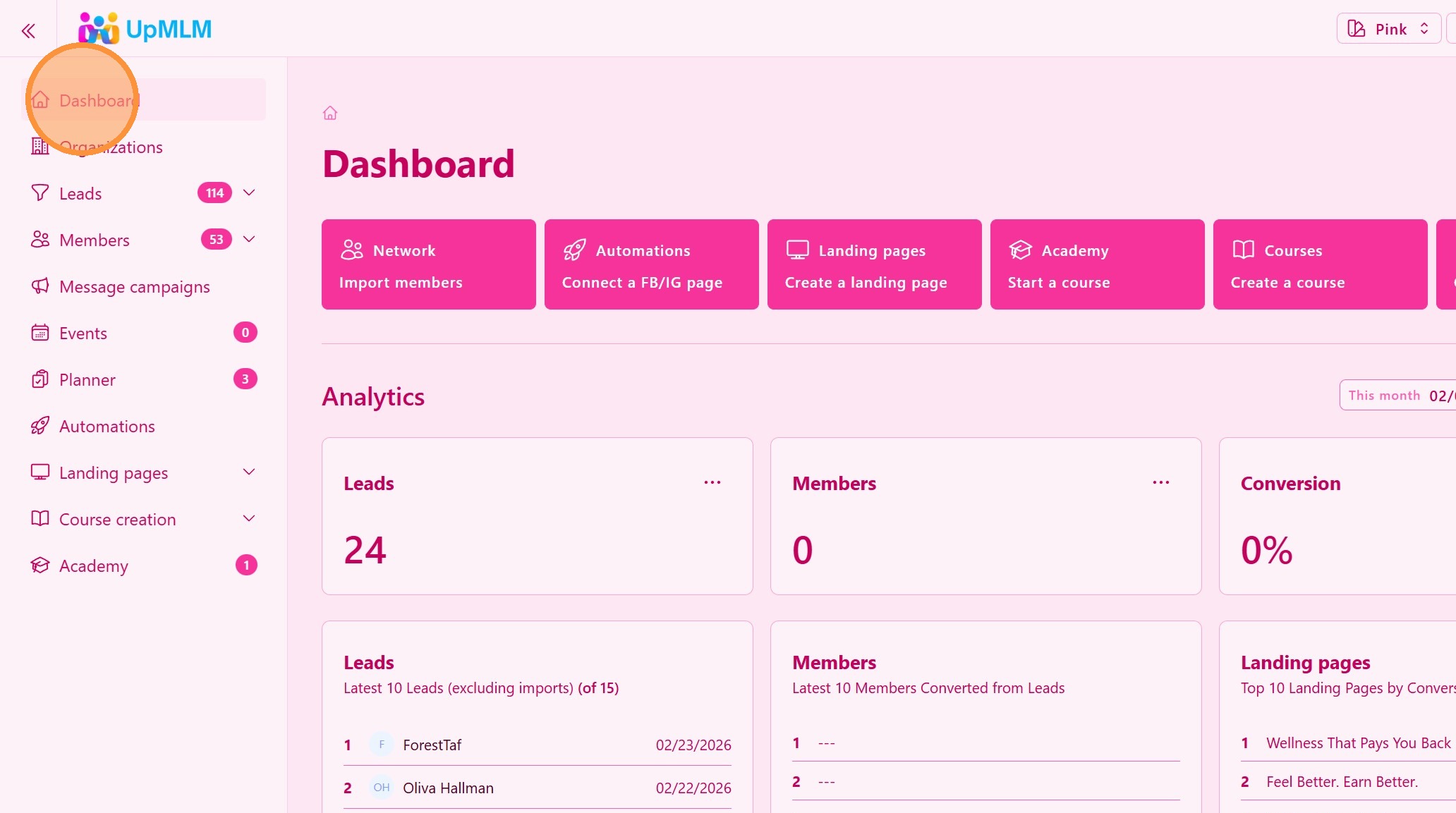Click the UpMLM logo
1456x813 pixels.
145,29
